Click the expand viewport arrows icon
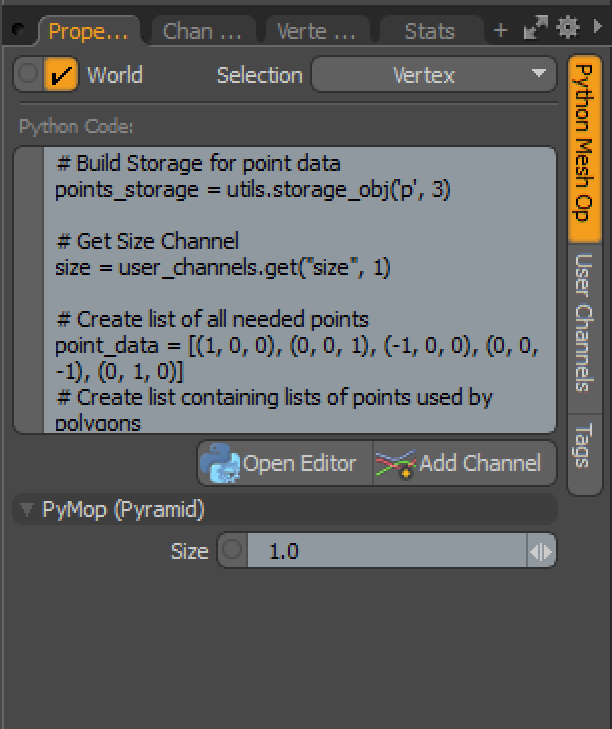 click(537, 29)
